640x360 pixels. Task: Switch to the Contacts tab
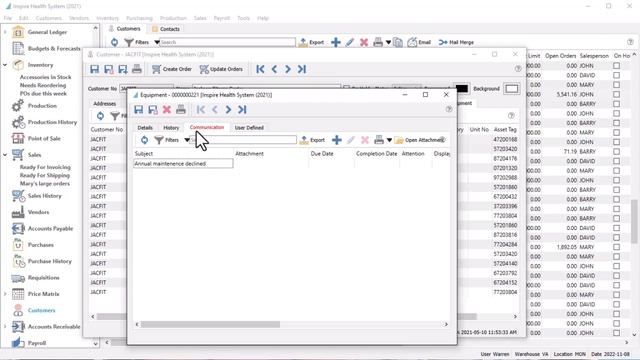tap(166, 29)
